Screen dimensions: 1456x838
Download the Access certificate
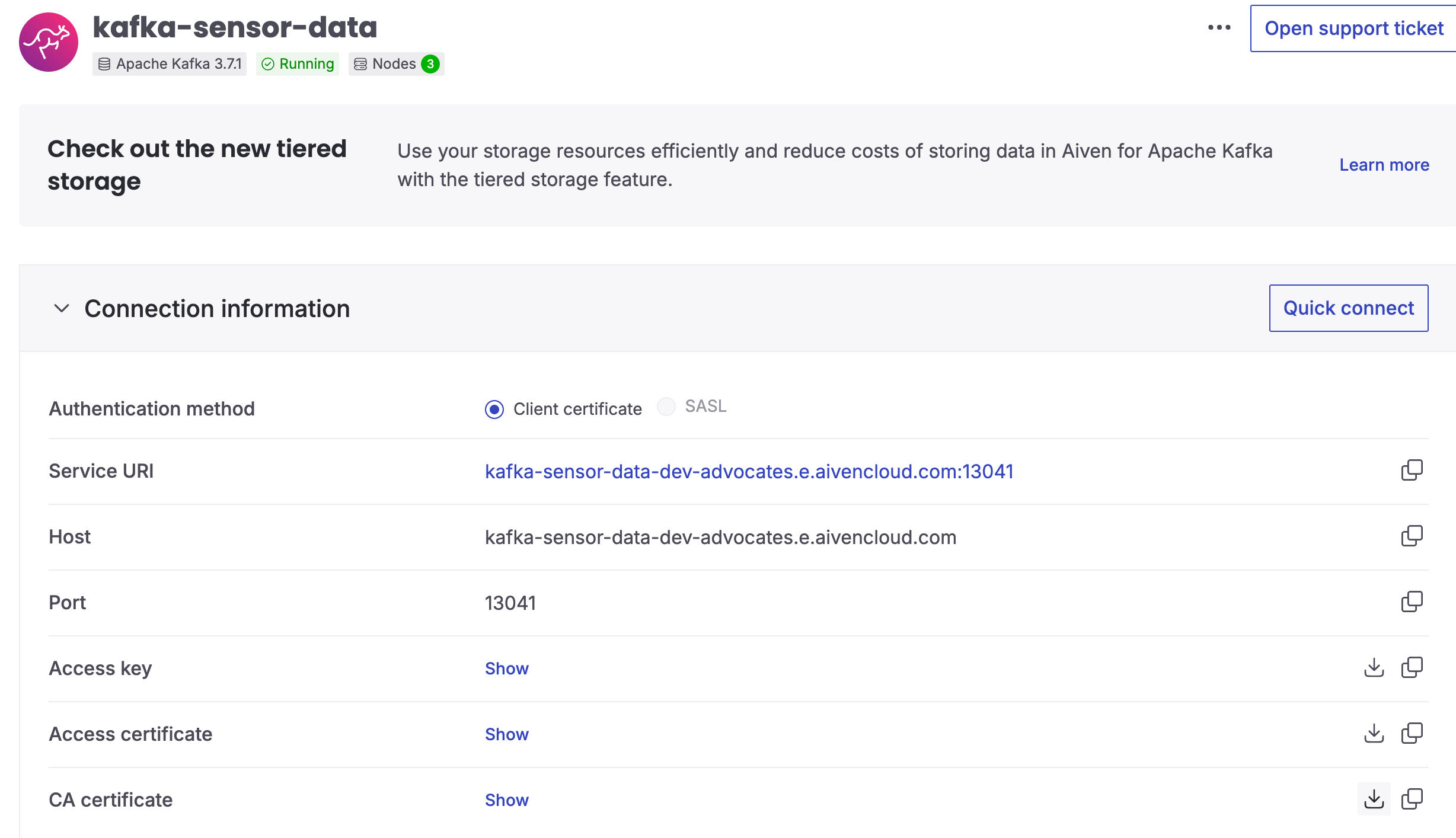tap(1374, 734)
